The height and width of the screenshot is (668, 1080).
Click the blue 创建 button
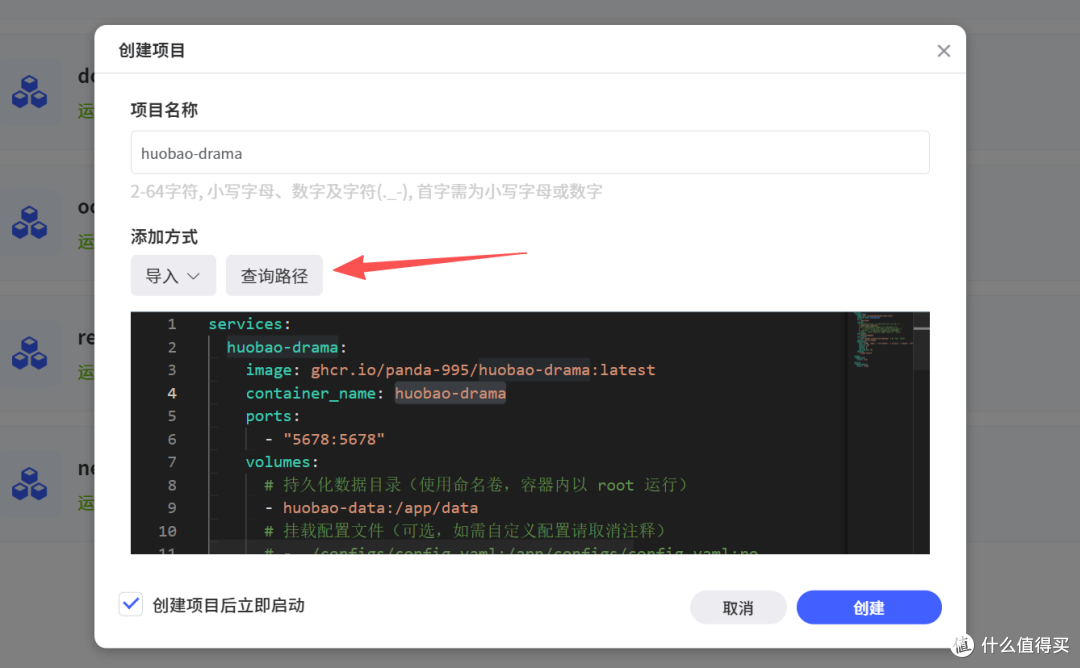tap(869, 607)
